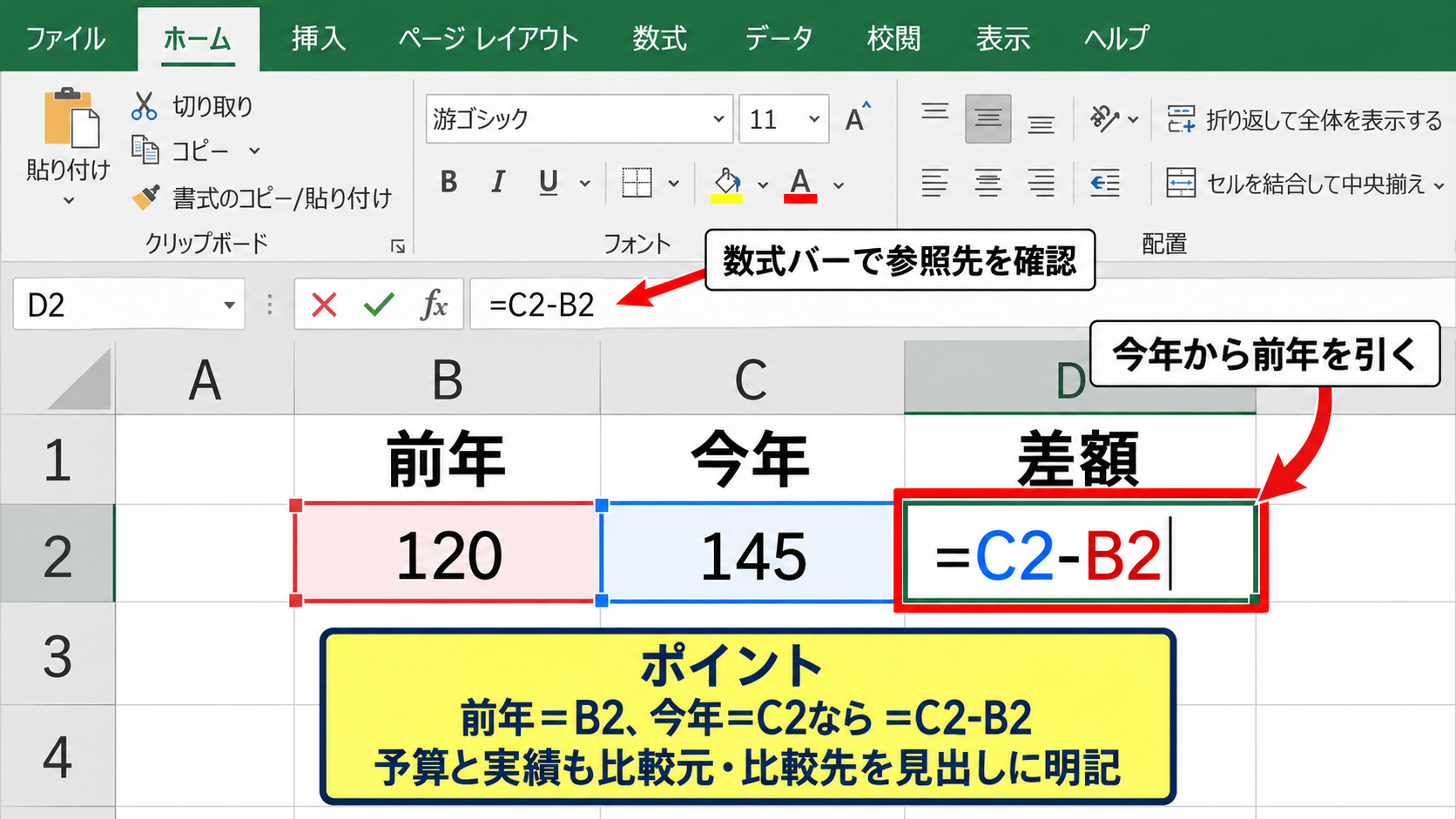Center text horizontally
The image size is (1456, 819).
[988, 182]
